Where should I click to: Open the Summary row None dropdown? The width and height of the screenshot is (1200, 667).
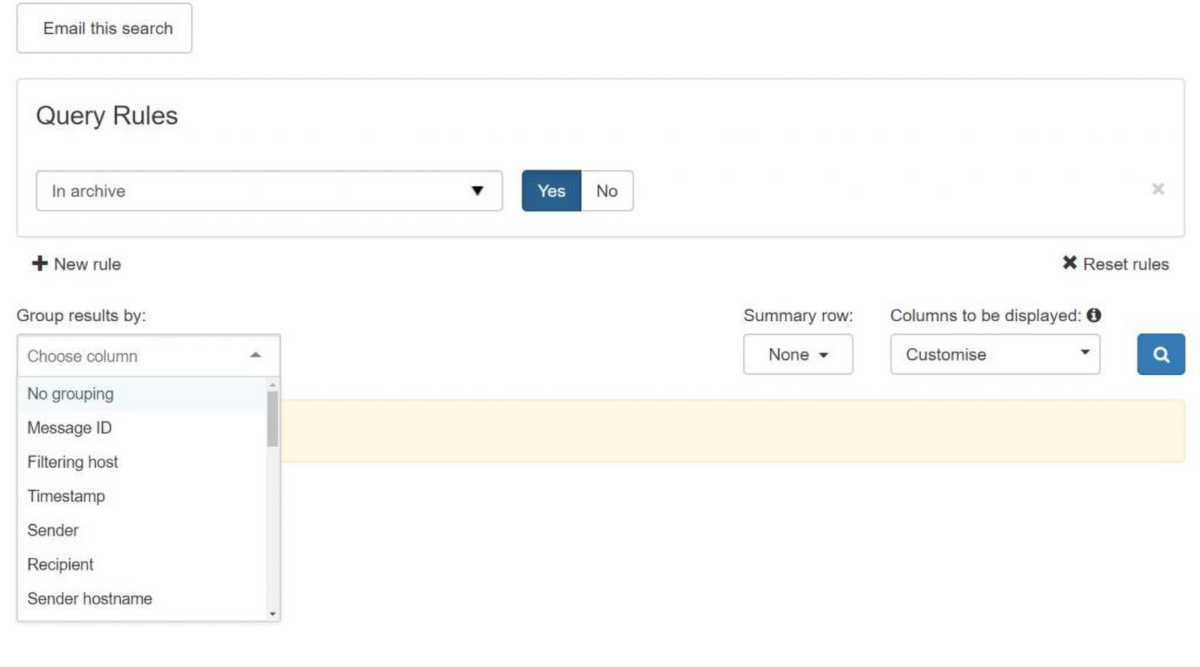(x=798, y=355)
